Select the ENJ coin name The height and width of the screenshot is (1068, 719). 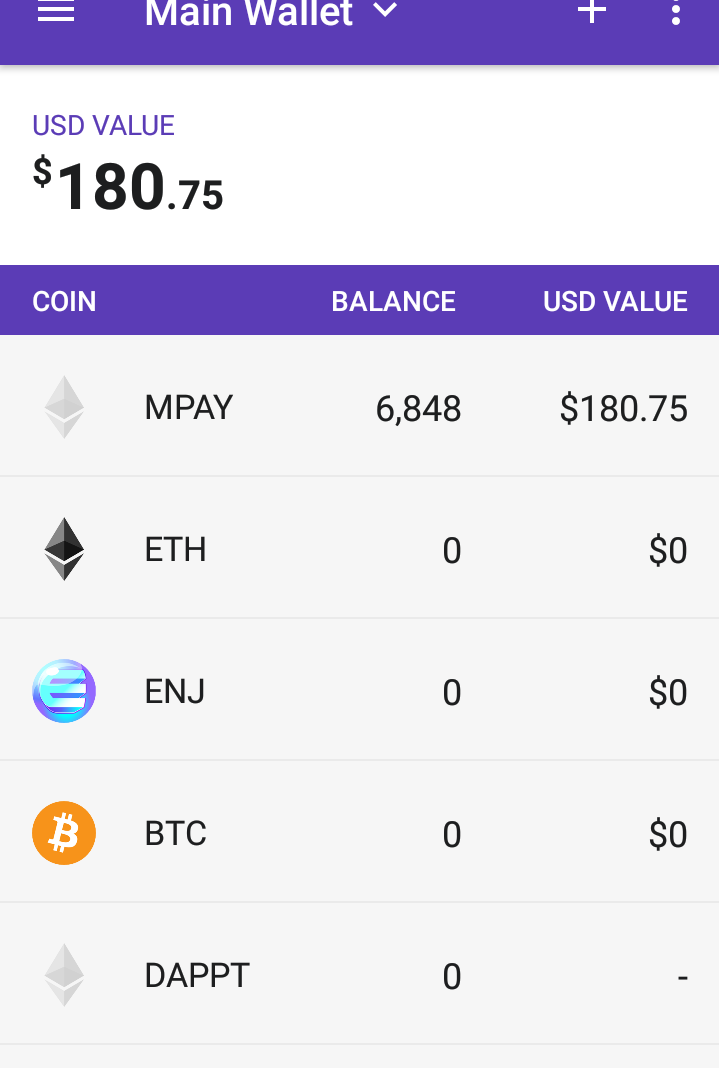pos(175,691)
